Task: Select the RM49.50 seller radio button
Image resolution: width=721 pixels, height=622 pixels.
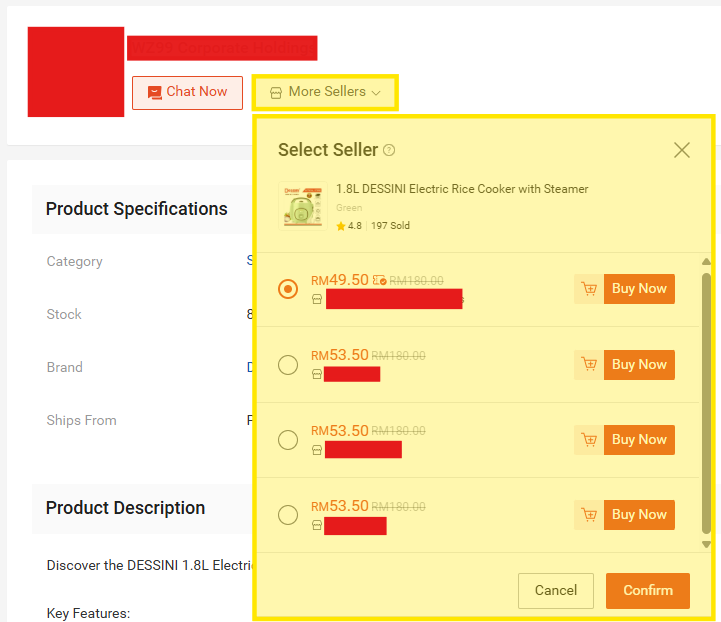Action: coord(288,289)
